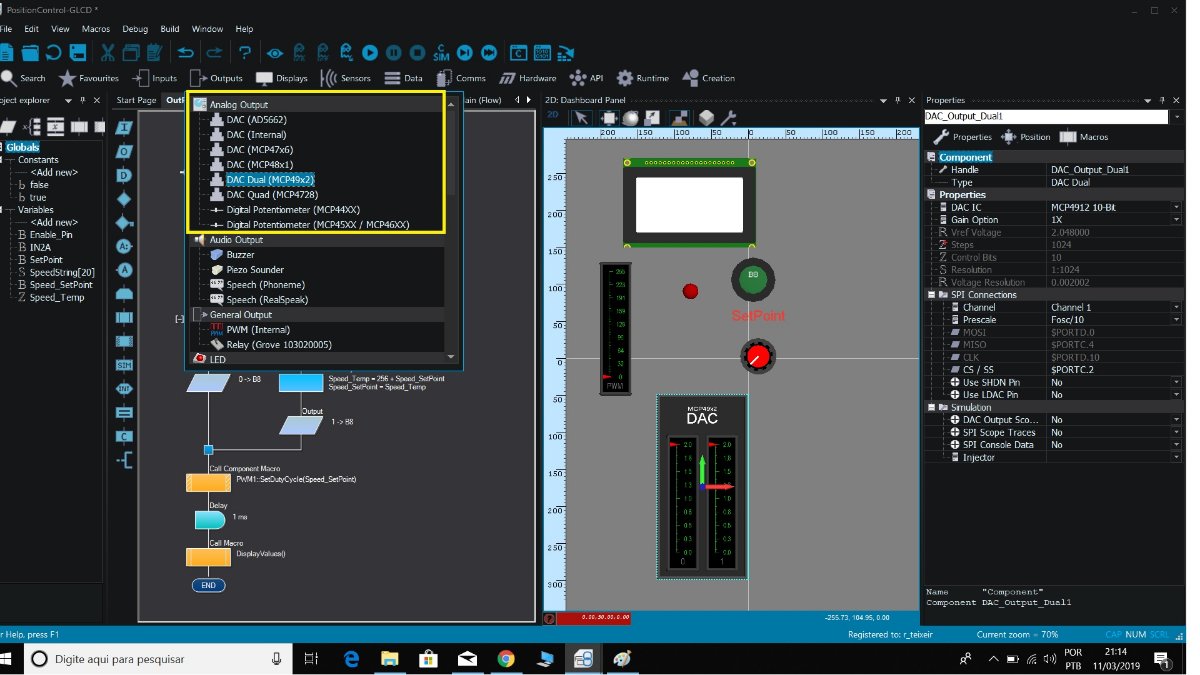Click the Cut scissors icon
This screenshot has height=675, width=1200.
click(x=106, y=53)
